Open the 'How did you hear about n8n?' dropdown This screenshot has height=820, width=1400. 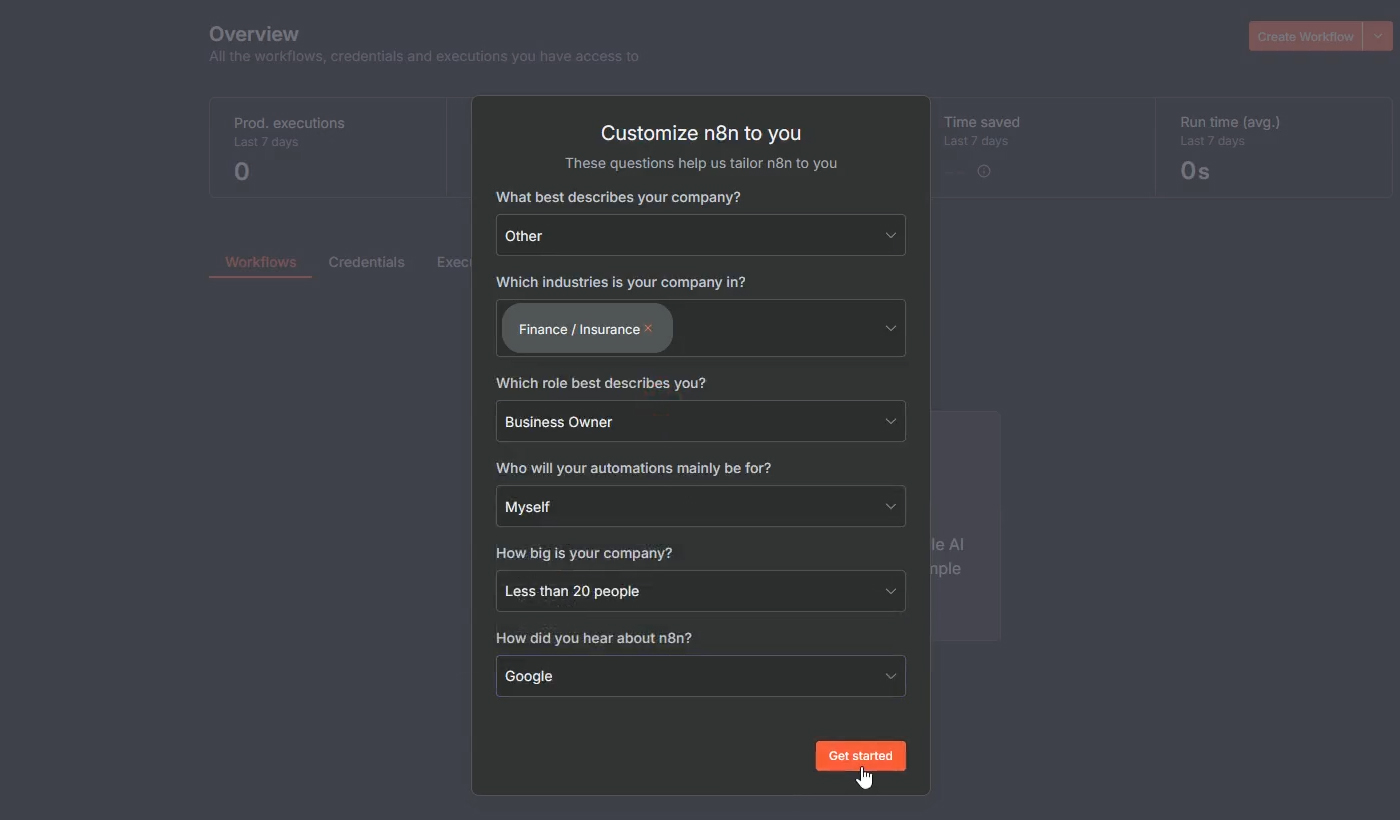point(700,676)
